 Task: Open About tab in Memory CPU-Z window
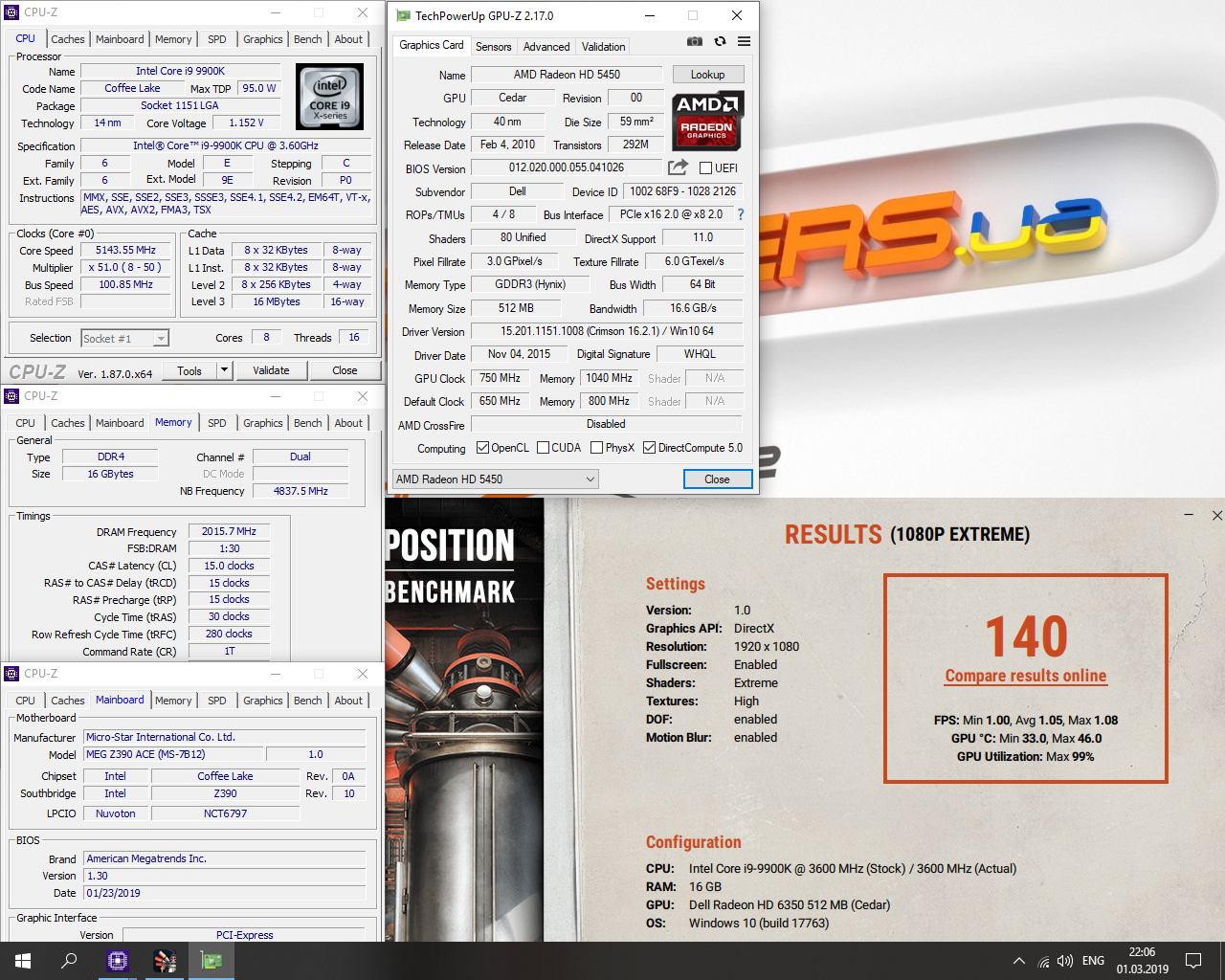(x=348, y=423)
